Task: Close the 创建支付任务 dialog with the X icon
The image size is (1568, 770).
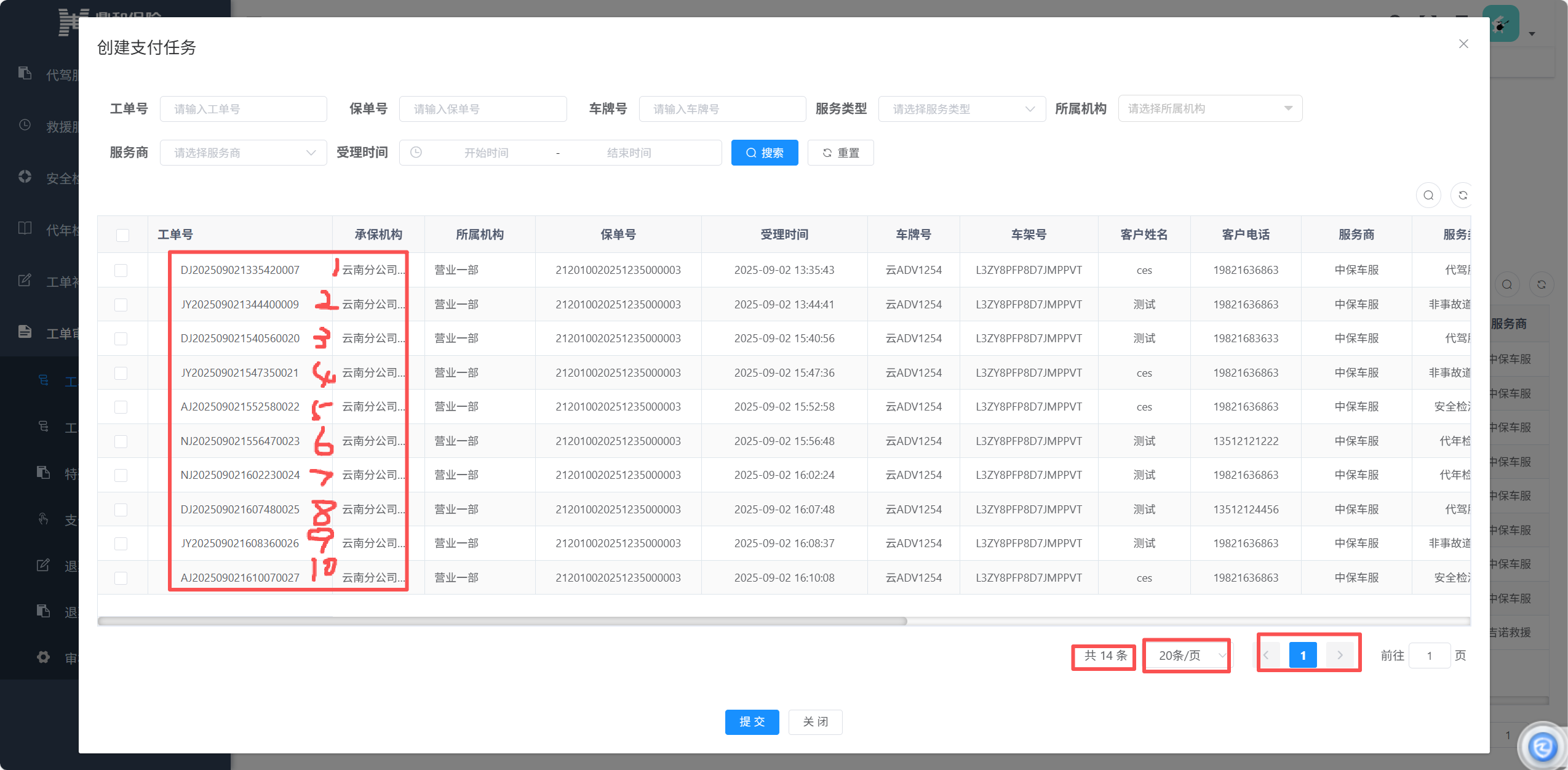Action: tap(1463, 44)
